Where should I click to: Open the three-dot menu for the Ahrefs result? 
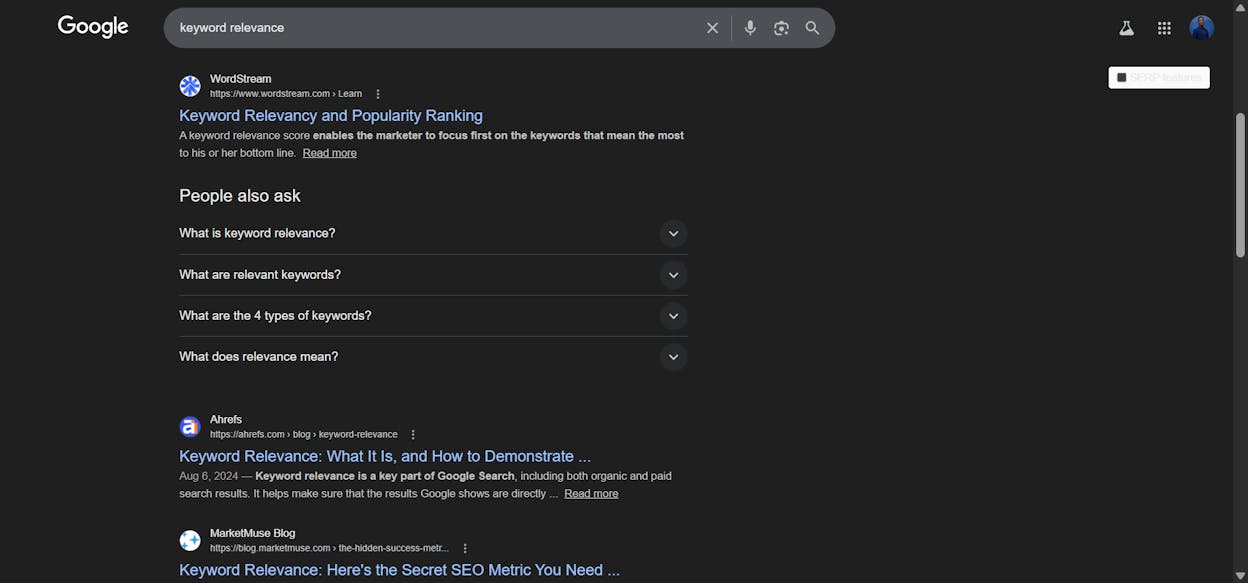click(413, 435)
